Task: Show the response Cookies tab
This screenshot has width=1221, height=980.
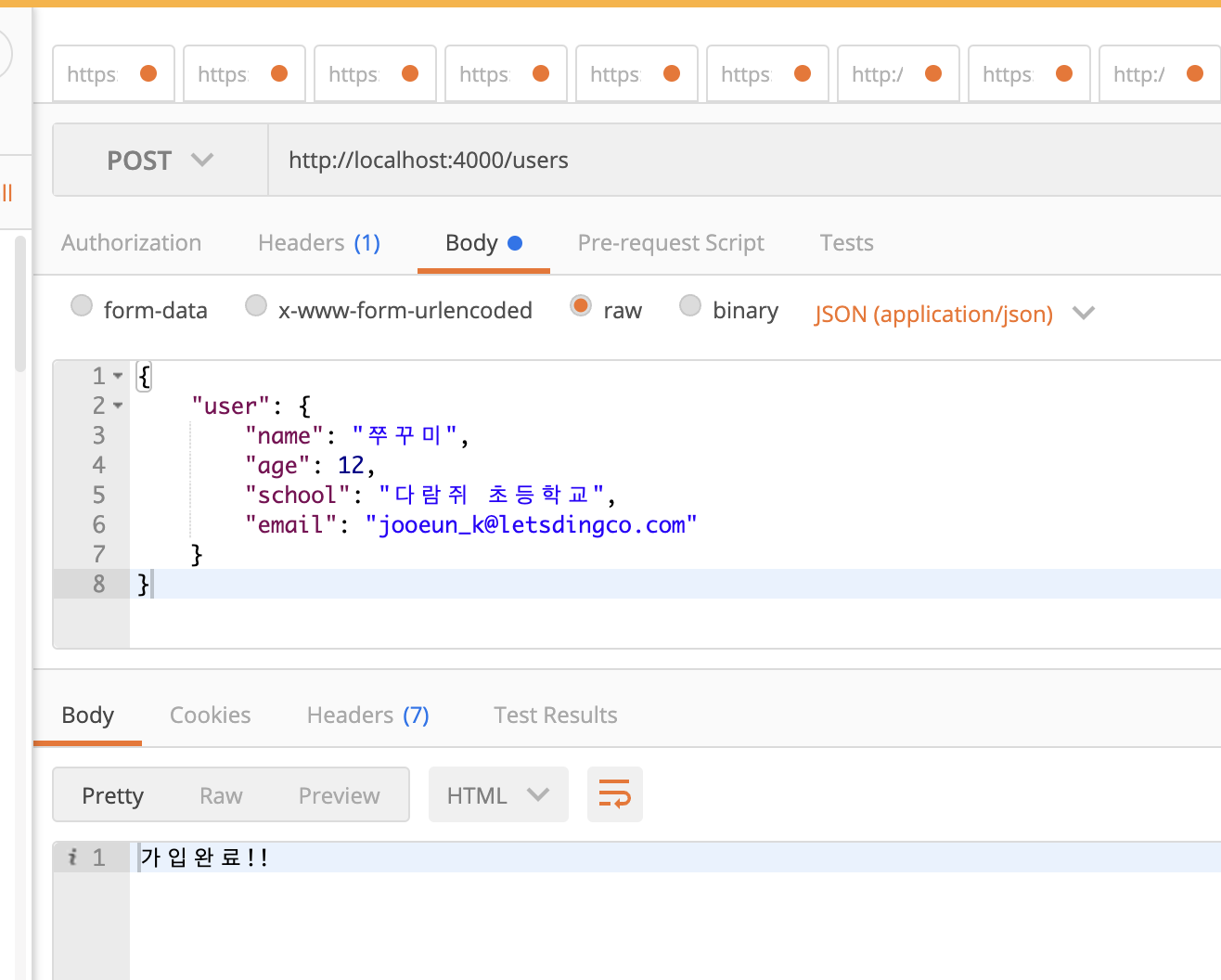Action: point(210,716)
